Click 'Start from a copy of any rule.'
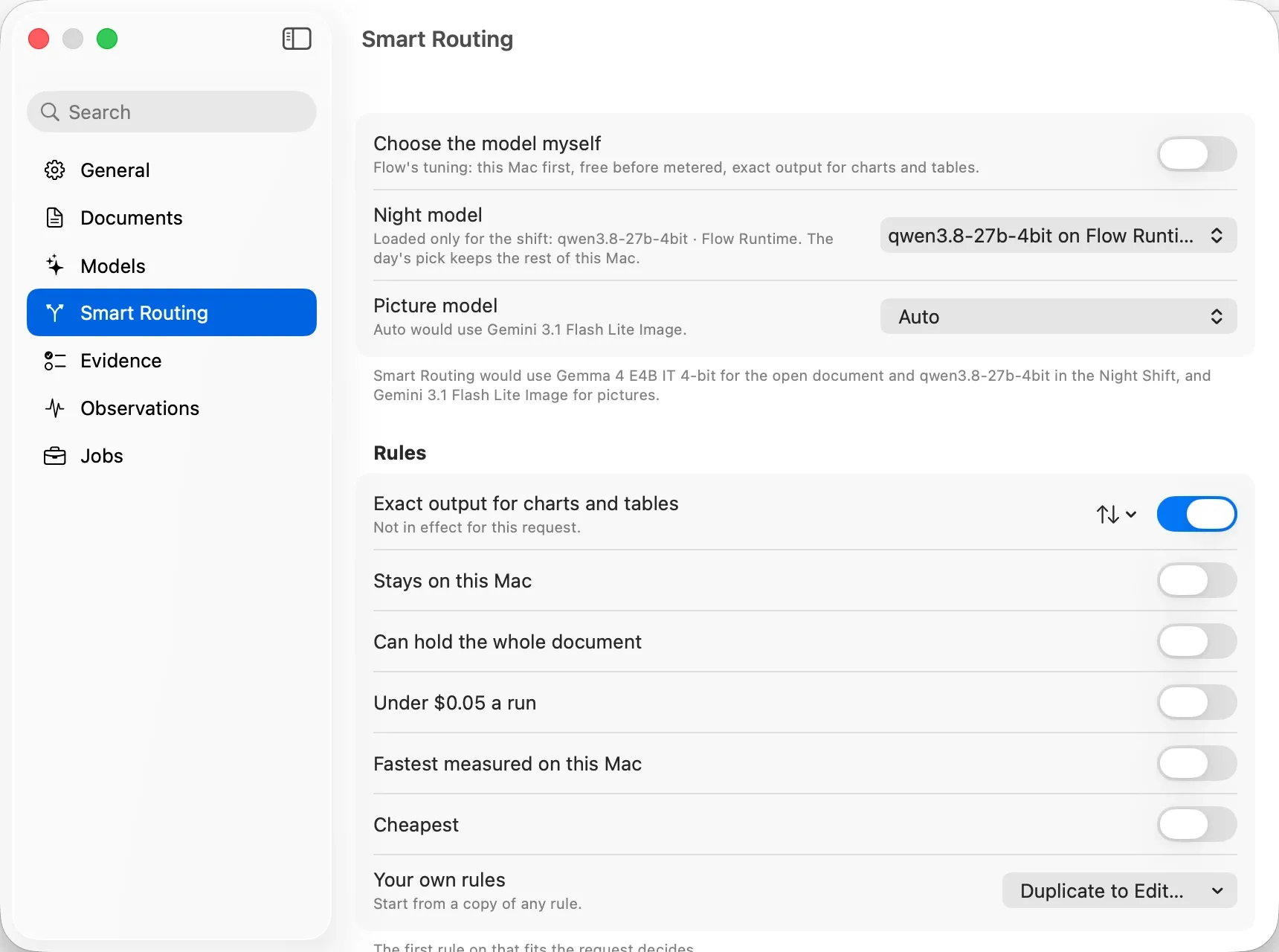The width and height of the screenshot is (1279, 952). coord(477,904)
